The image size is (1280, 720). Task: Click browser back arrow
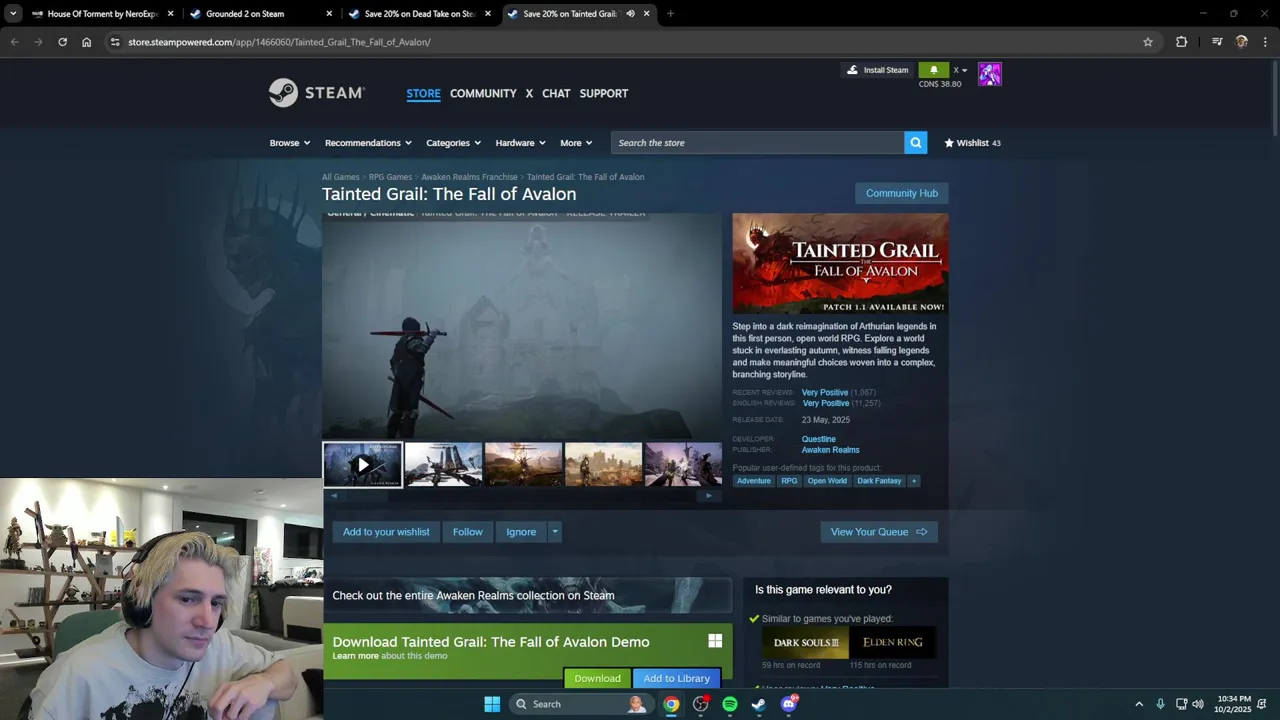14,42
